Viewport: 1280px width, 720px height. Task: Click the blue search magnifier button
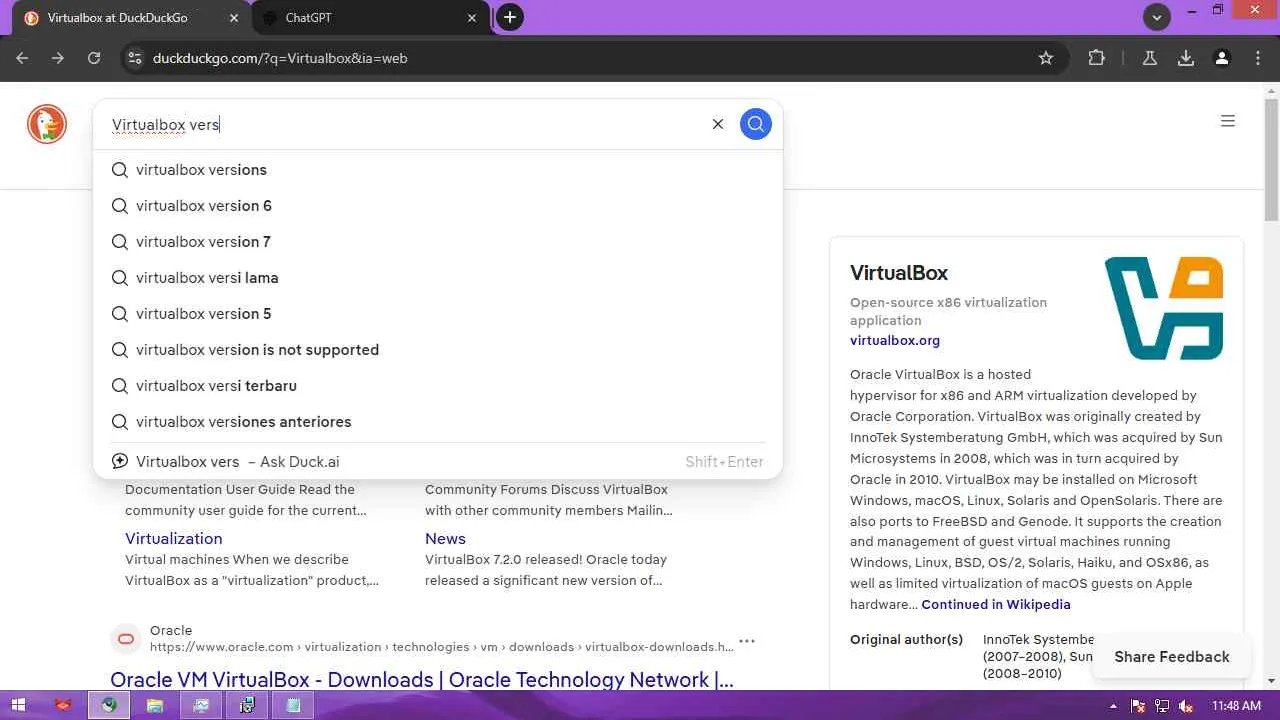(756, 124)
